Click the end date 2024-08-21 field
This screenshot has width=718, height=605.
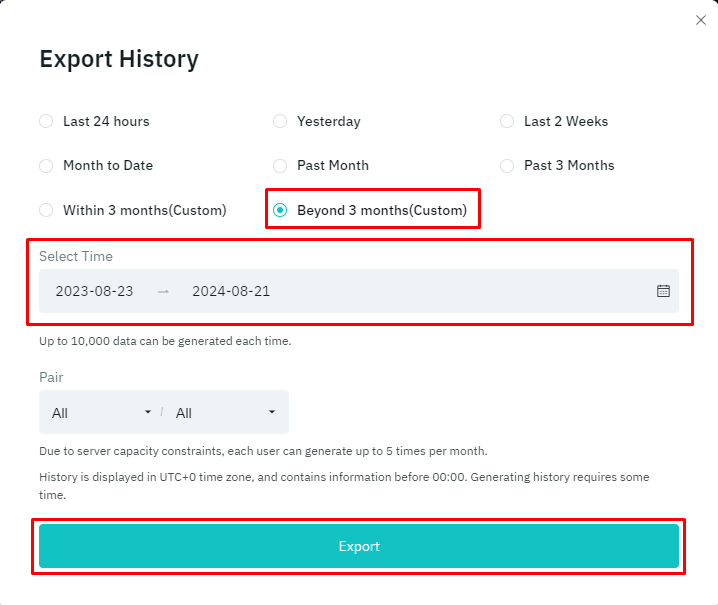231,291
